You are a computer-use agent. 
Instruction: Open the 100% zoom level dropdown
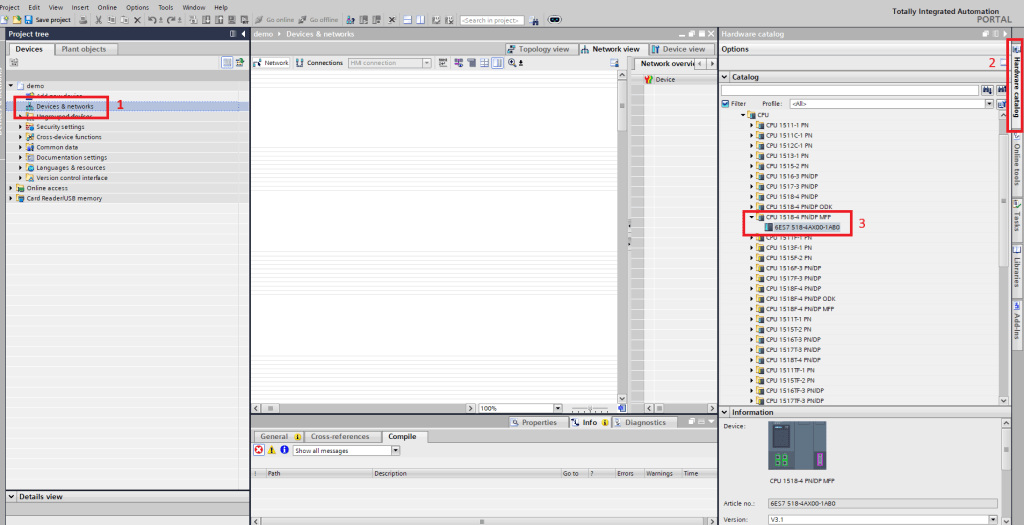(x=558, y=408)
